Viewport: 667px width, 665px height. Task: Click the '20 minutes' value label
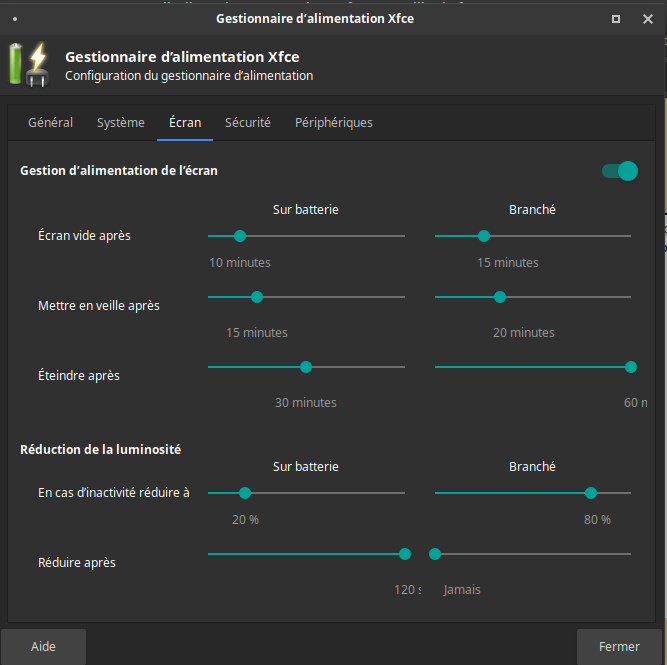524,333
